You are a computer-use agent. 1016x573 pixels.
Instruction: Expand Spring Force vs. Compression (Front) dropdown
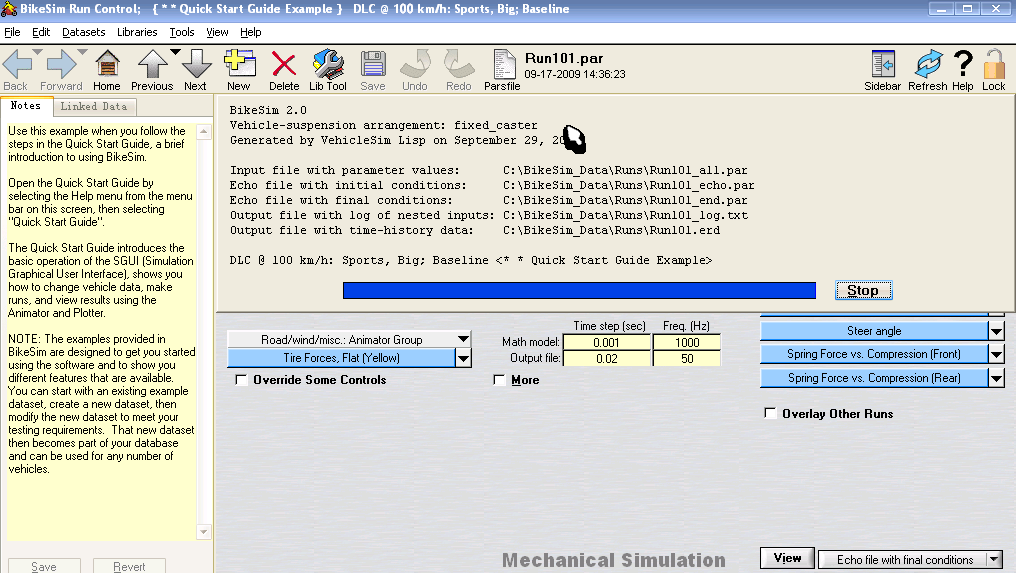pyautogui.click(x=997, y=354)
